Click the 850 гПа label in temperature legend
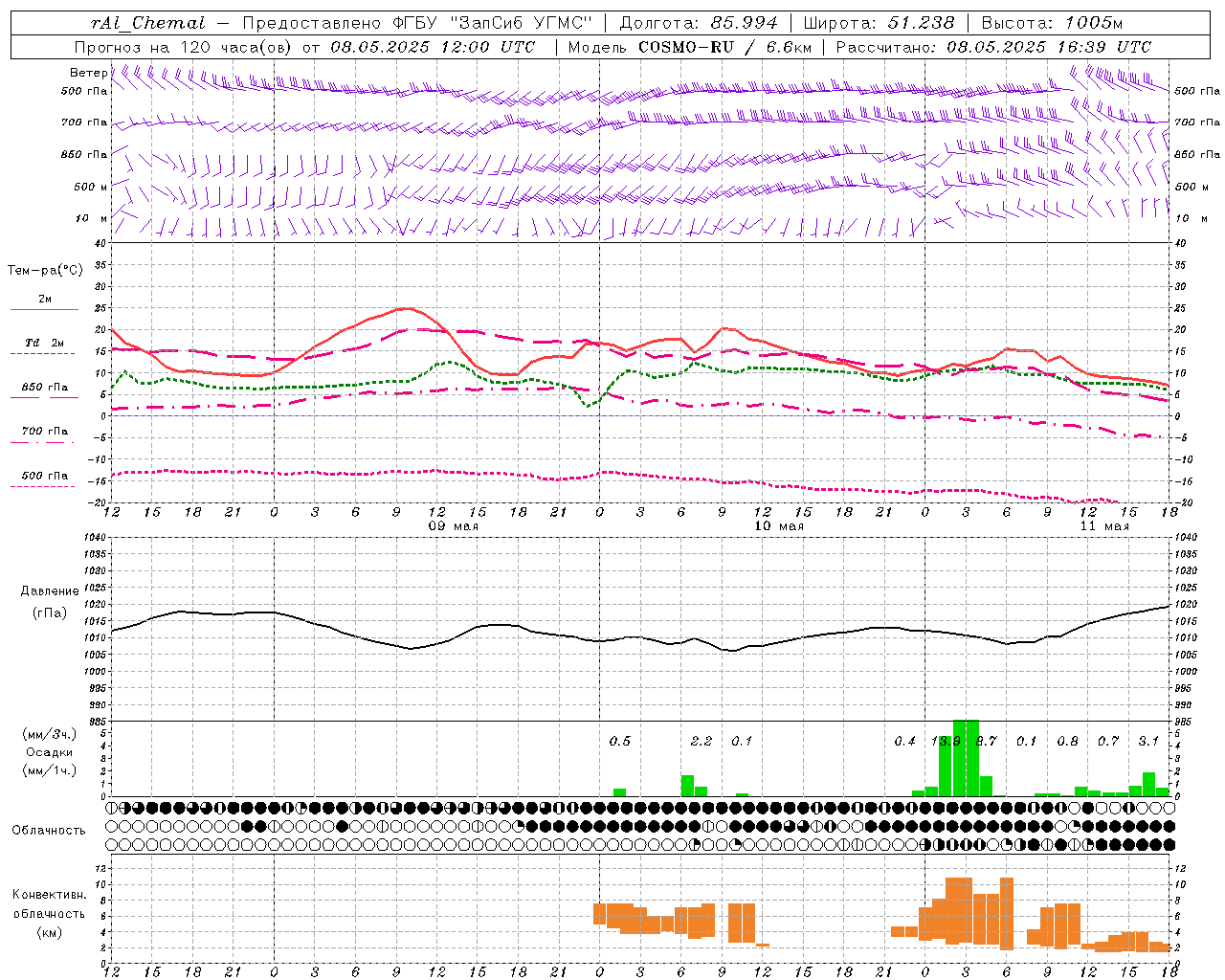The height and width of the screenshot is (980, 1225). click(45, 388)
